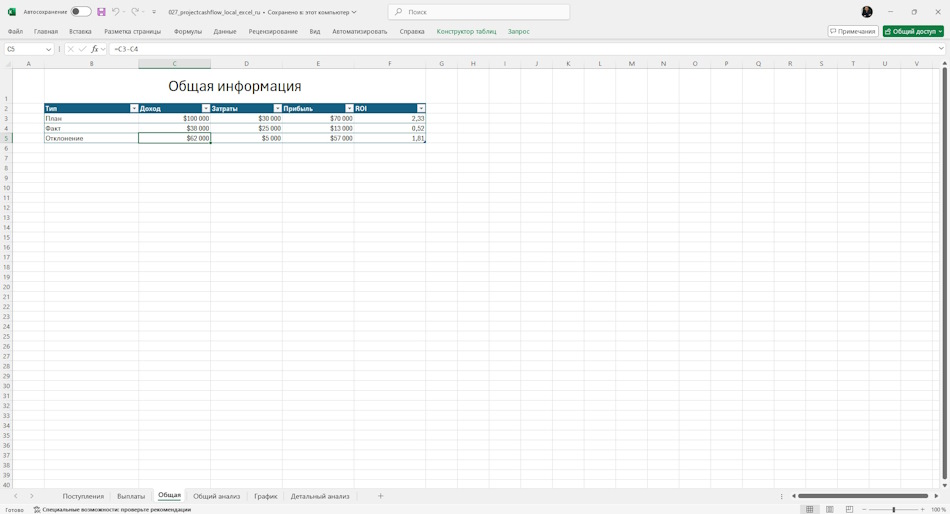Click the Excel app icon in title bar
Viewport: 950px width, 514px height.
coord(12,12)
